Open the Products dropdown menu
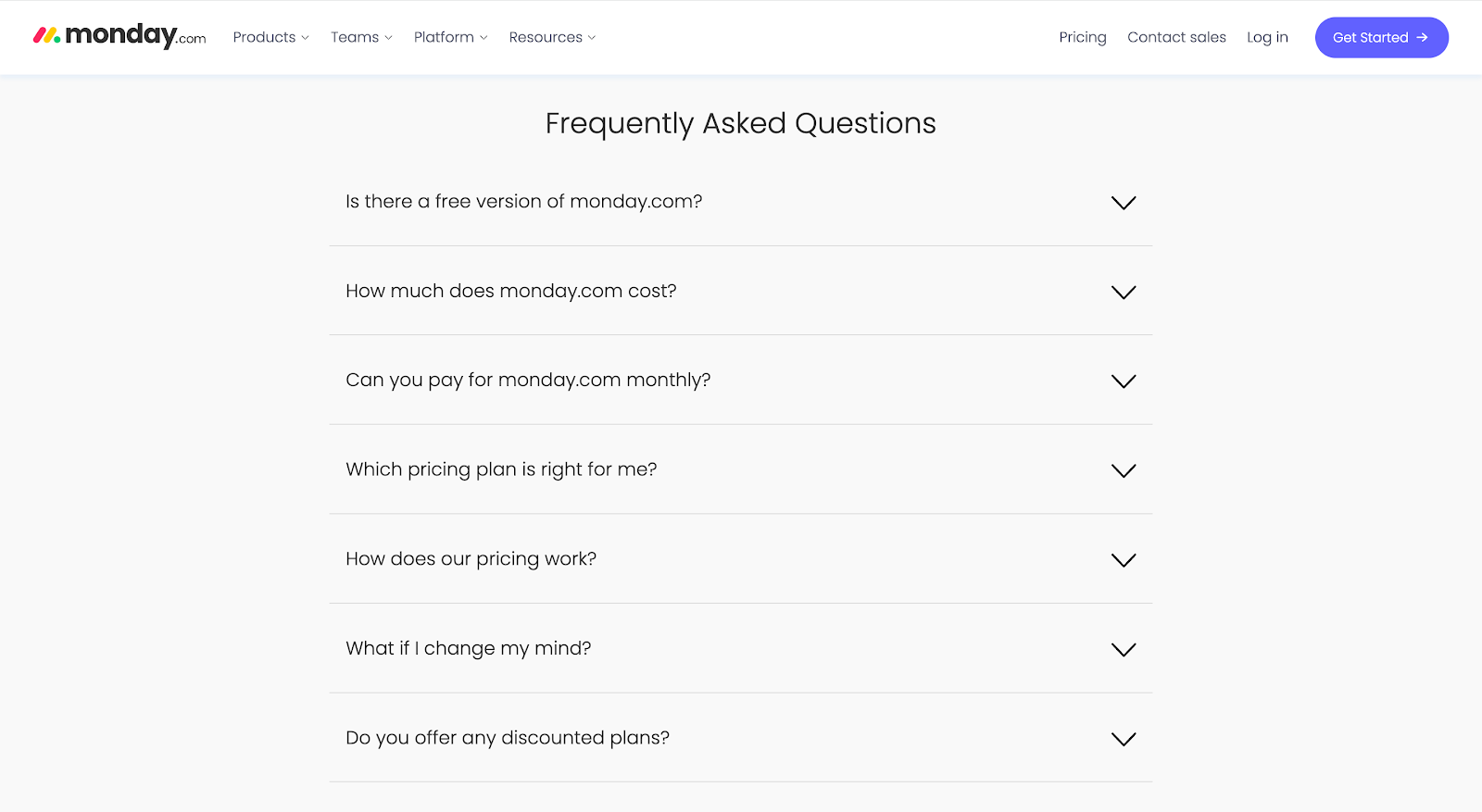This screenshot has width=1482, height=812. [270, 37]
